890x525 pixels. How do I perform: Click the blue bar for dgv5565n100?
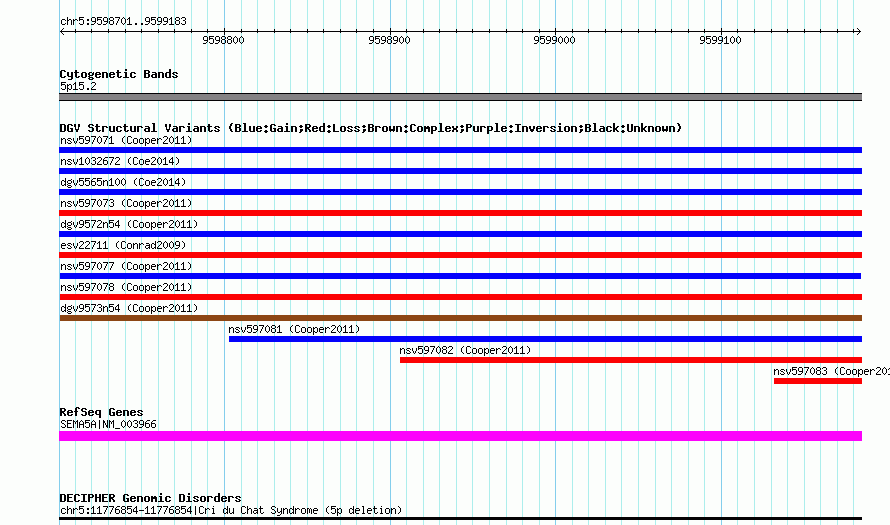[x=460, y=192]
